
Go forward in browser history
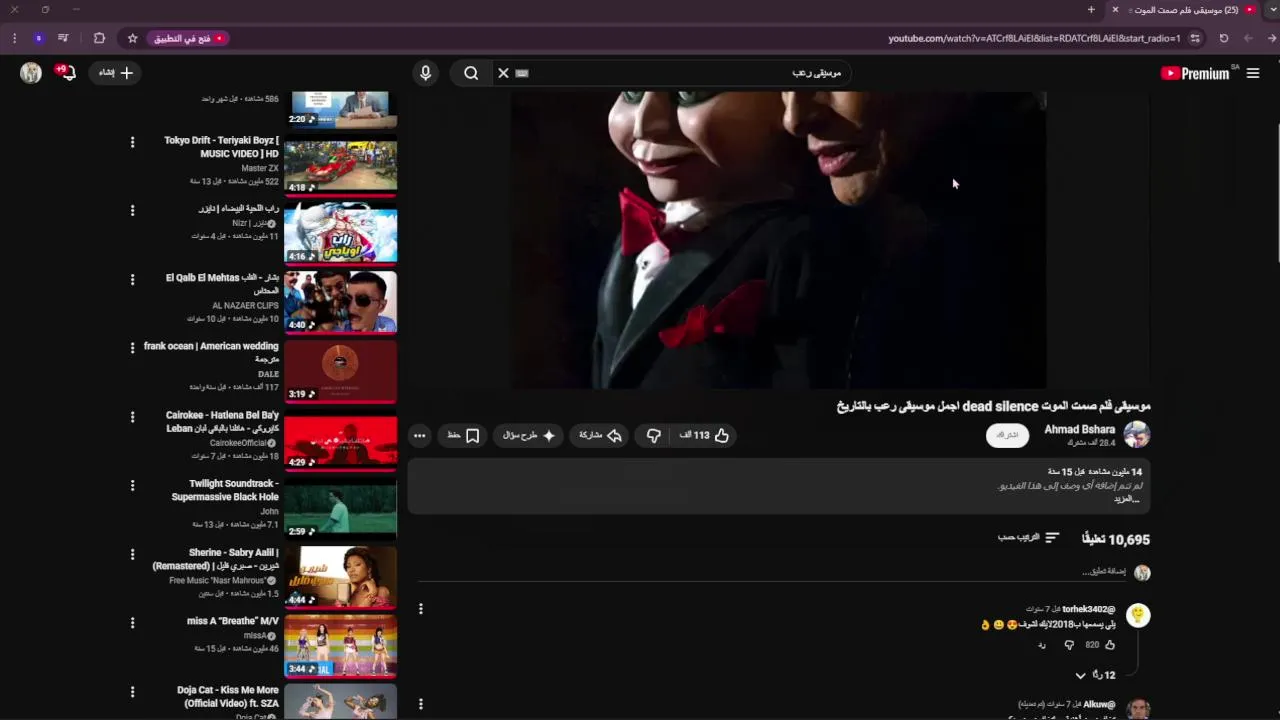click(x=1248, y=38)
